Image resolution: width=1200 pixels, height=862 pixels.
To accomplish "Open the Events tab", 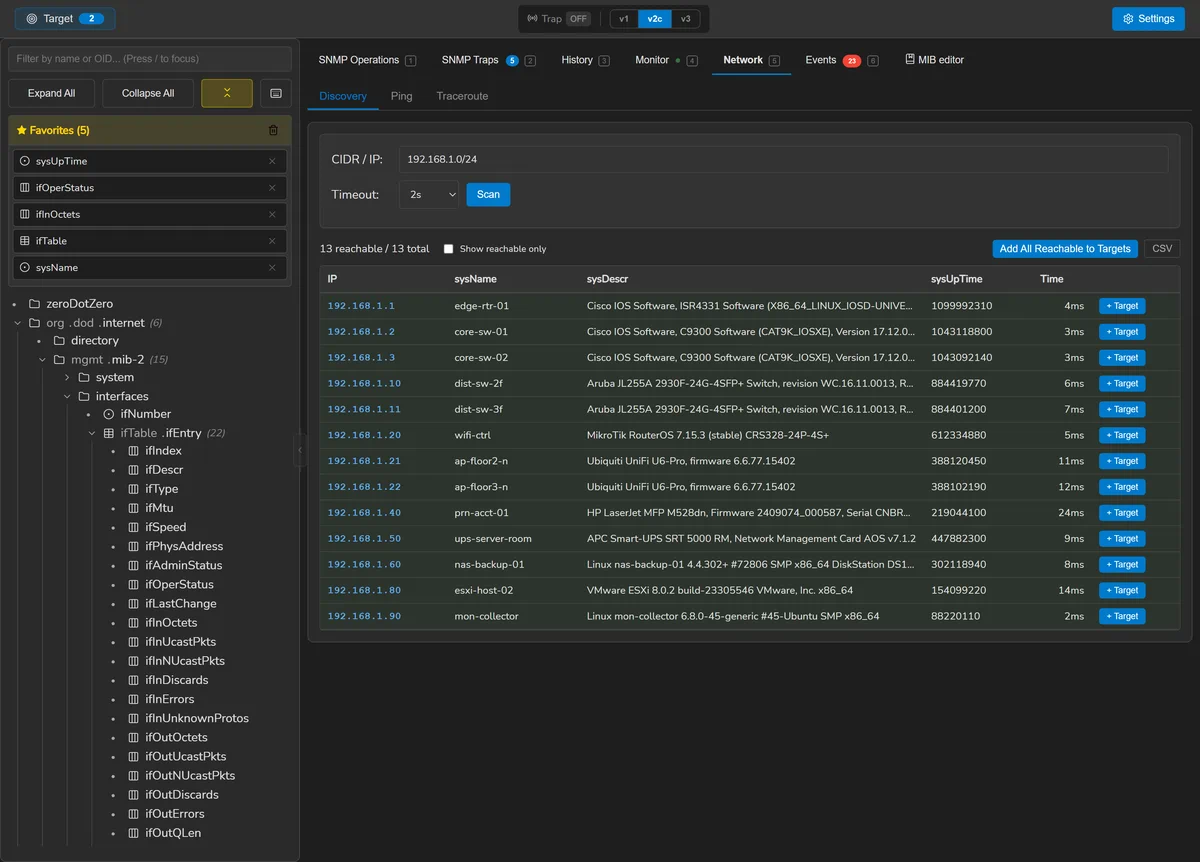I will coord(841,60).
